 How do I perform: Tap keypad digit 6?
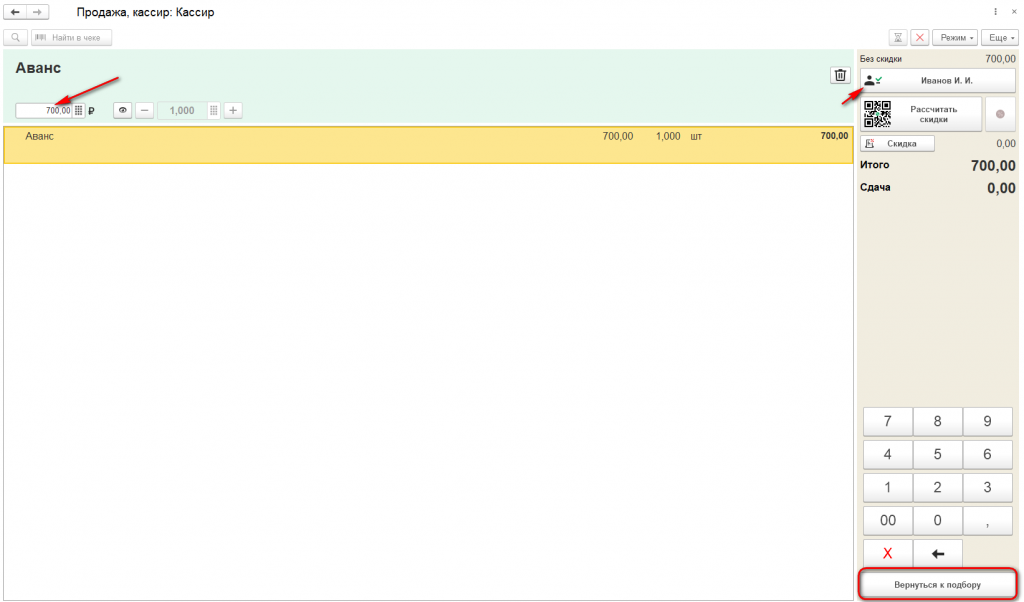click(x=987, y=454)
